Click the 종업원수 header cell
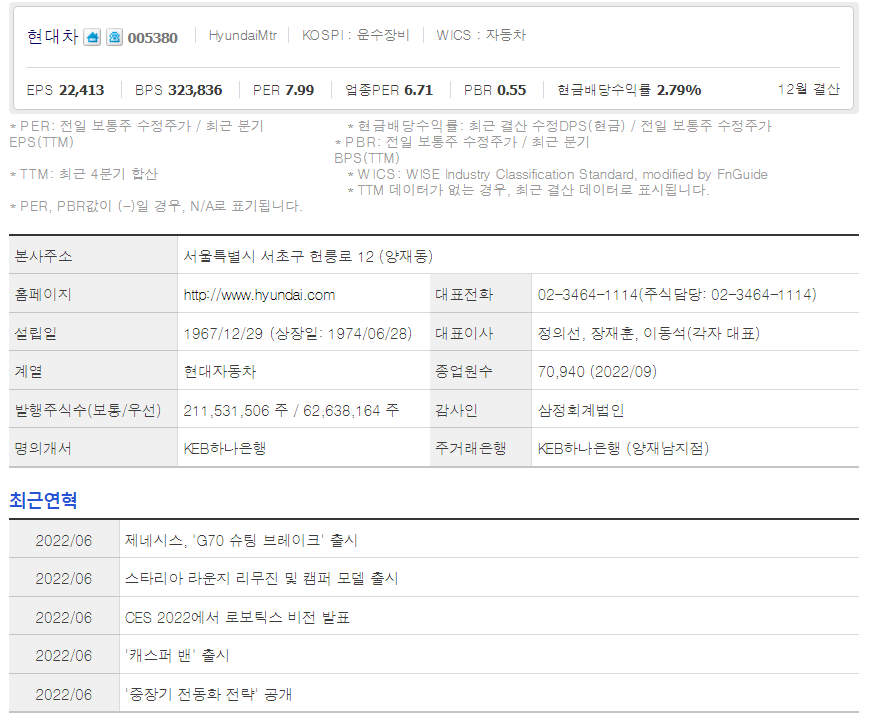This screenshot has height=723, width=876. click(x=480, y=371)
